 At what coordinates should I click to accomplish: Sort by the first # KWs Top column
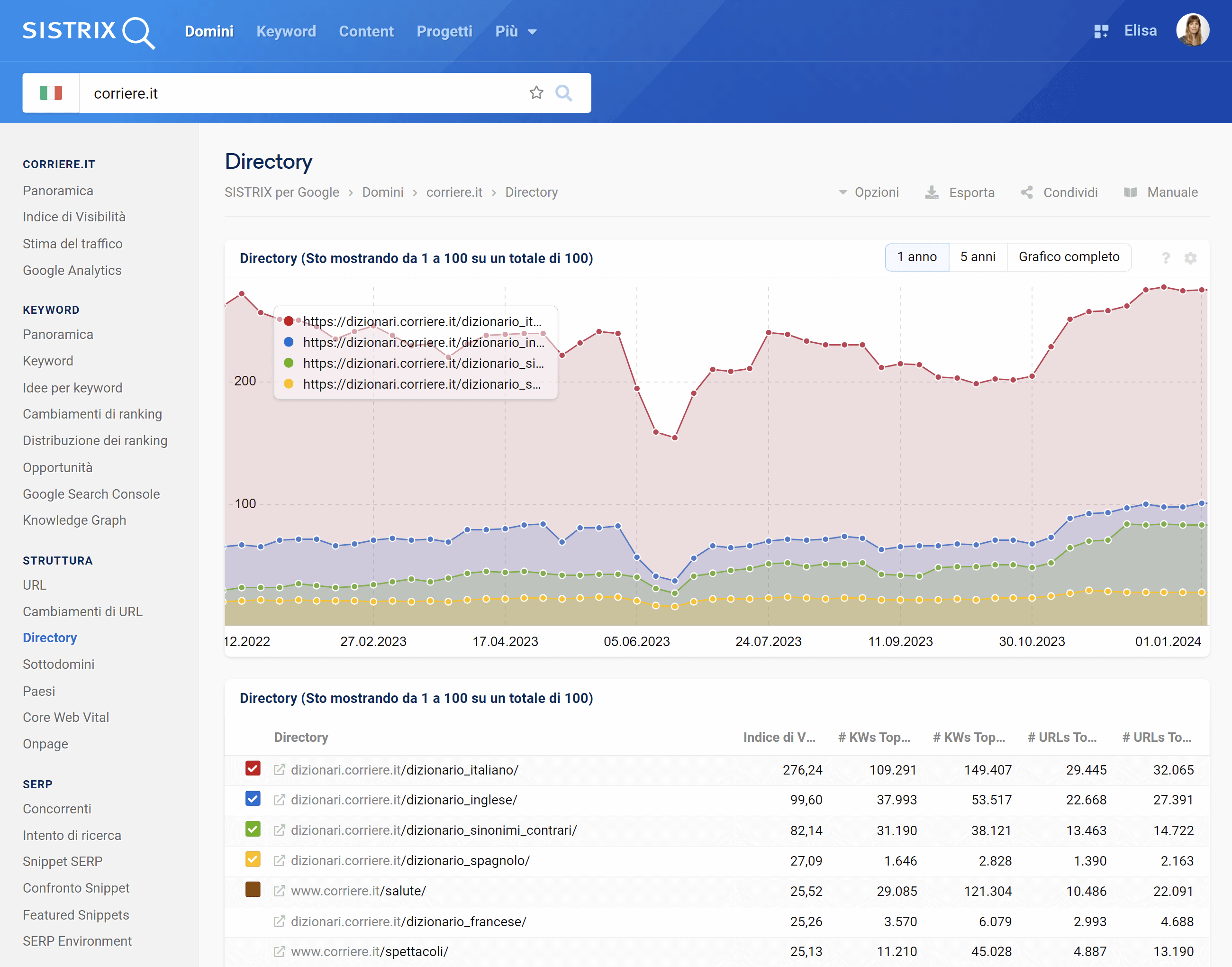[x=874, y=738]
